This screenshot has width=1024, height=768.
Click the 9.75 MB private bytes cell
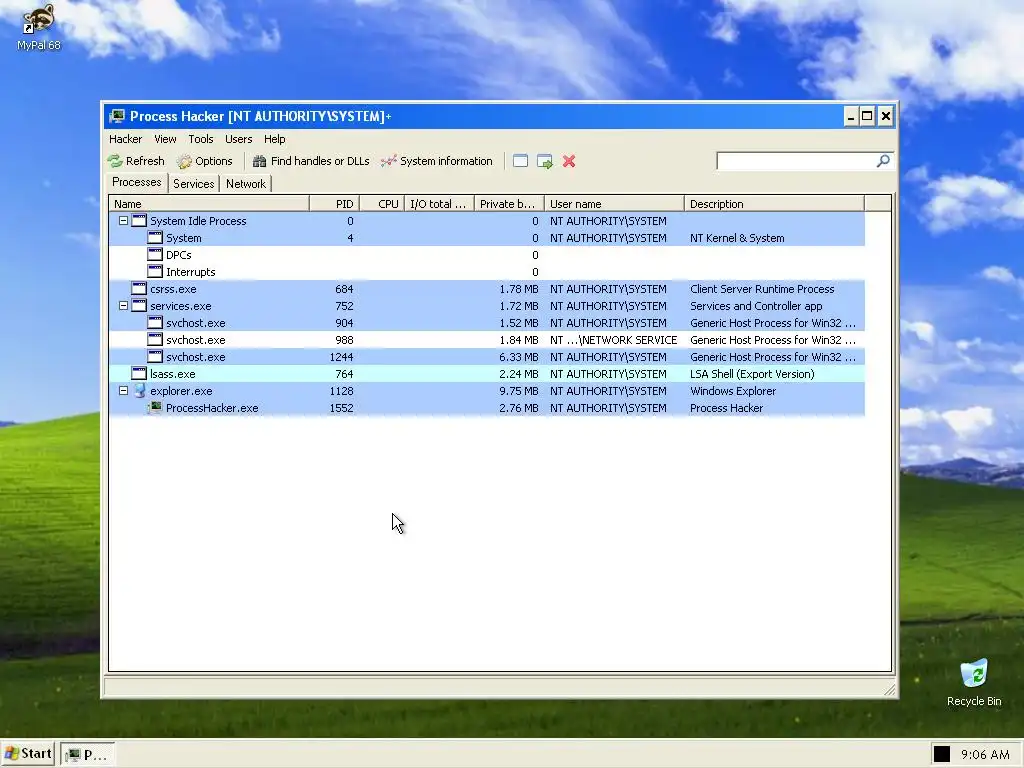click(519, 391)
